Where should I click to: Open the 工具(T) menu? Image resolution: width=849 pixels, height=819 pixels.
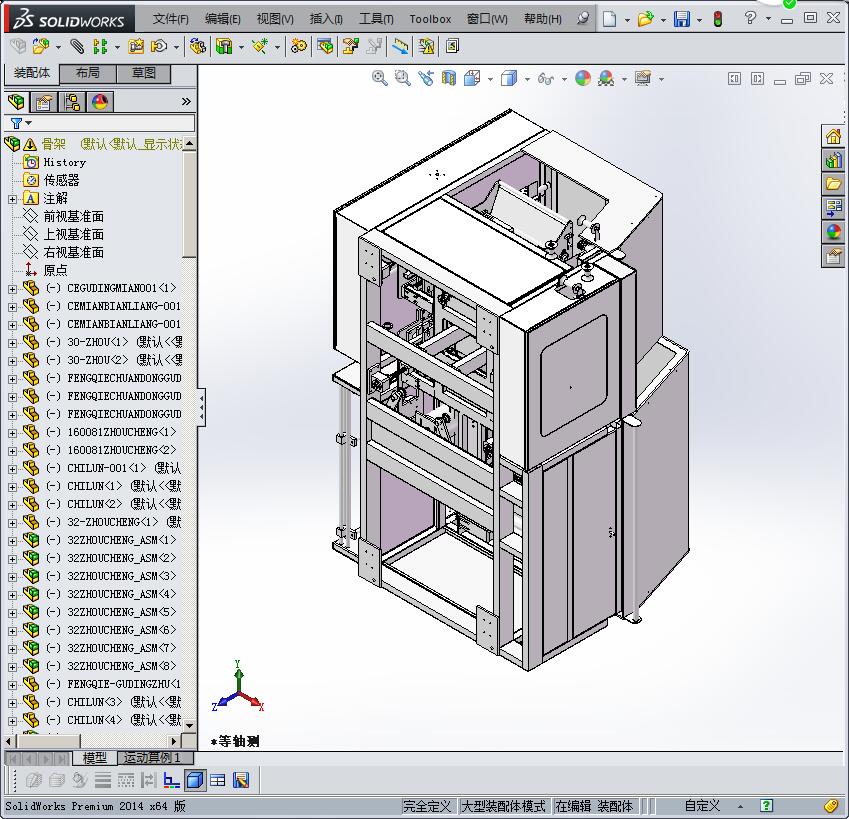376,19
